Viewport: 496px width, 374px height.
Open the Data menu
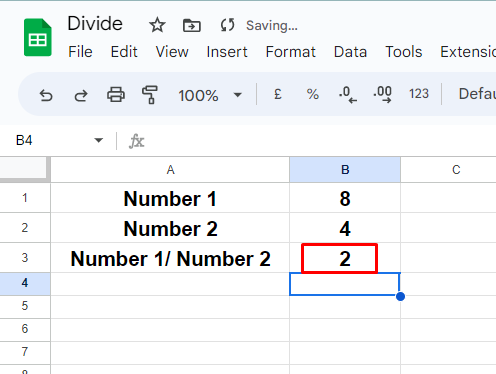350,52
